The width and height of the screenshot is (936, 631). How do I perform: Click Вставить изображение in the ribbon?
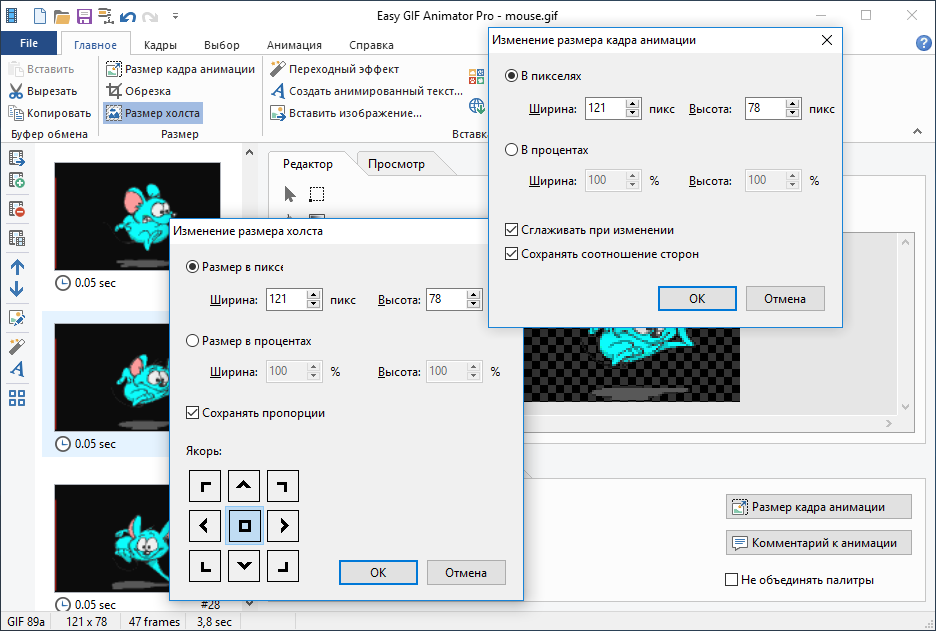pyautogui.click(x=346, y=113)
